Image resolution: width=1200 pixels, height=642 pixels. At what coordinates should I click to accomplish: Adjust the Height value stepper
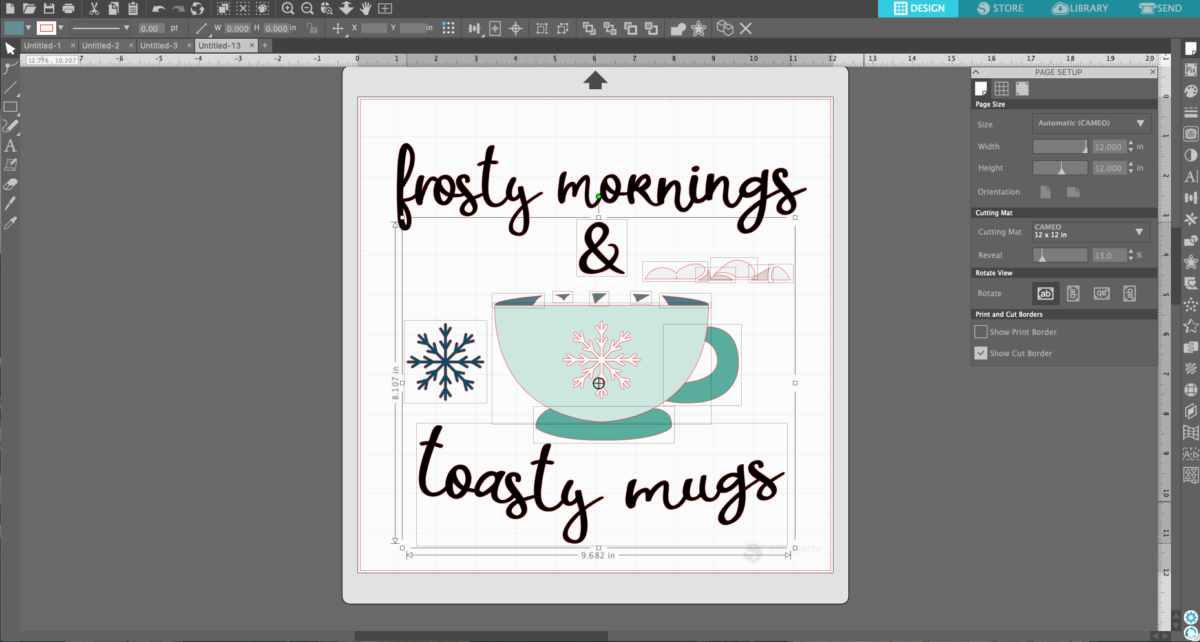(1131, 168)
